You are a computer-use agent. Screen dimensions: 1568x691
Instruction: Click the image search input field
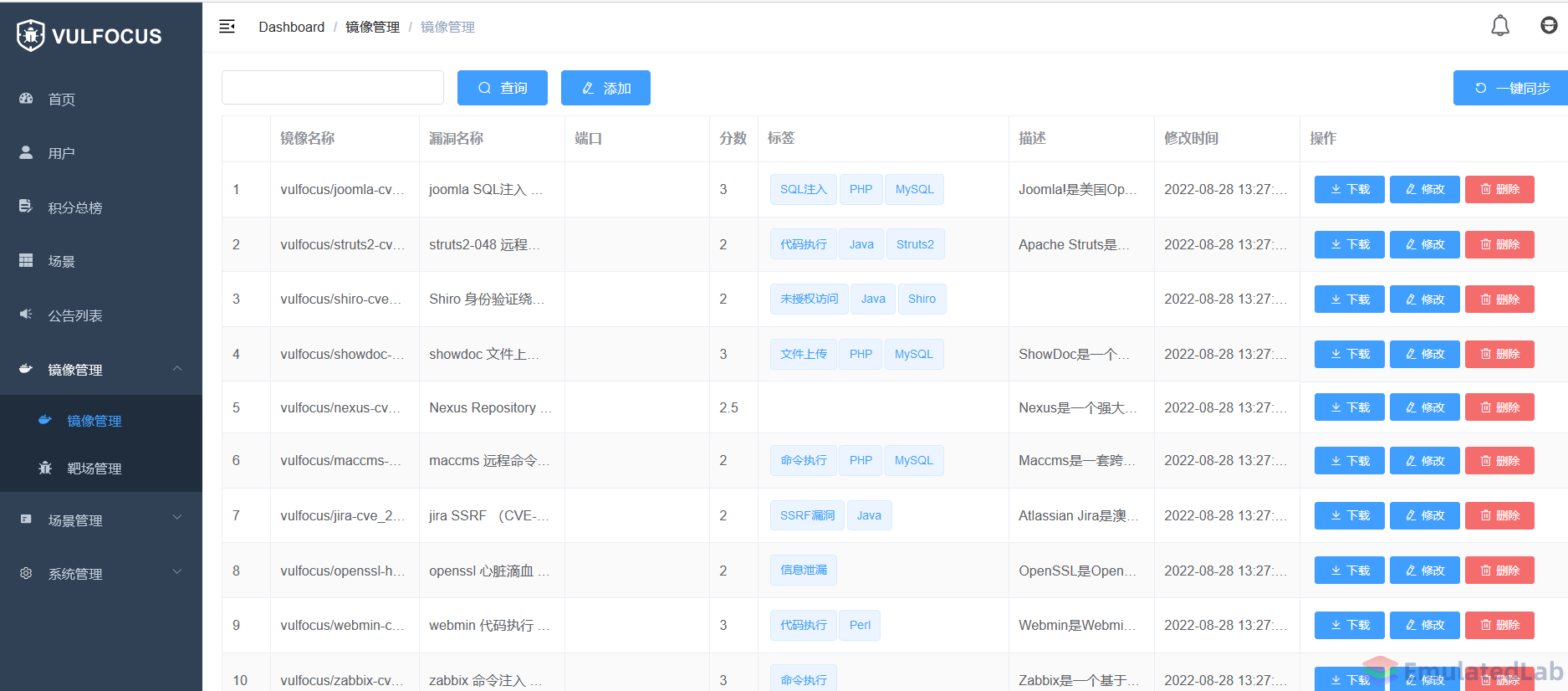(x=333, y=88)
